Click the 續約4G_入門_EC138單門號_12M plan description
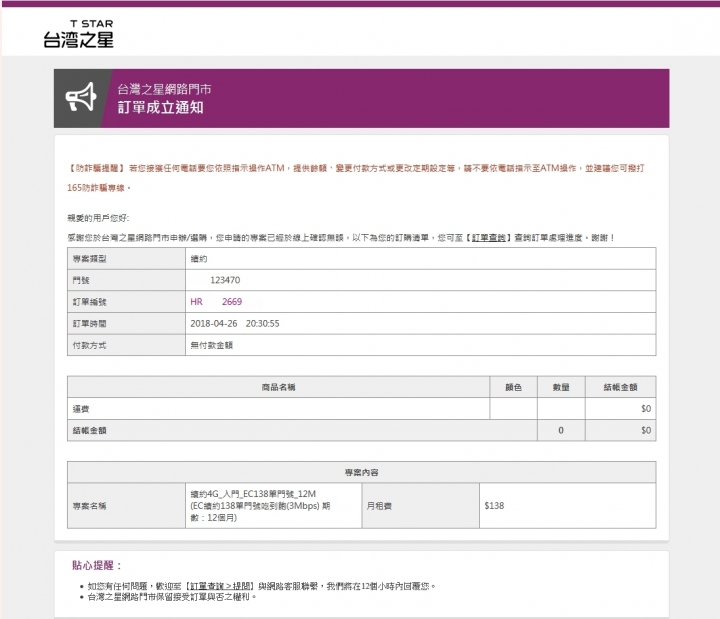This screenshot has height=619, width=720. pyautogui.click(x=260, y=506)
